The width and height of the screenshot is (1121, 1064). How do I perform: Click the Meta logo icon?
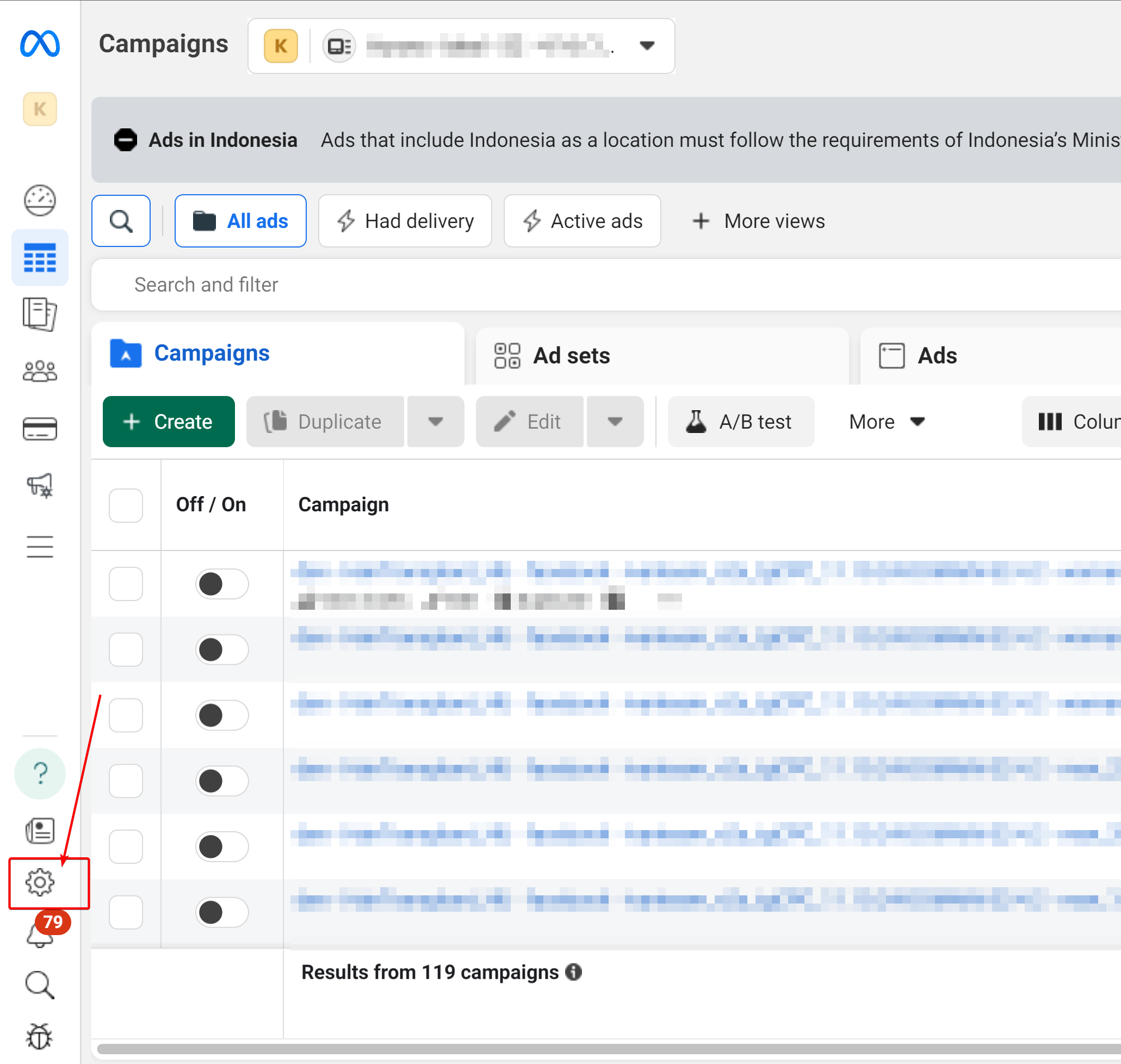coord(40,44)
